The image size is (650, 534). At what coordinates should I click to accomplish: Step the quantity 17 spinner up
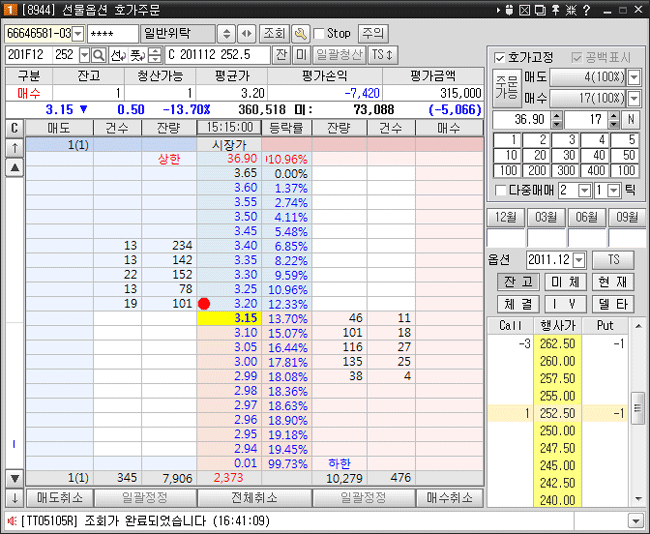[614, 115]
